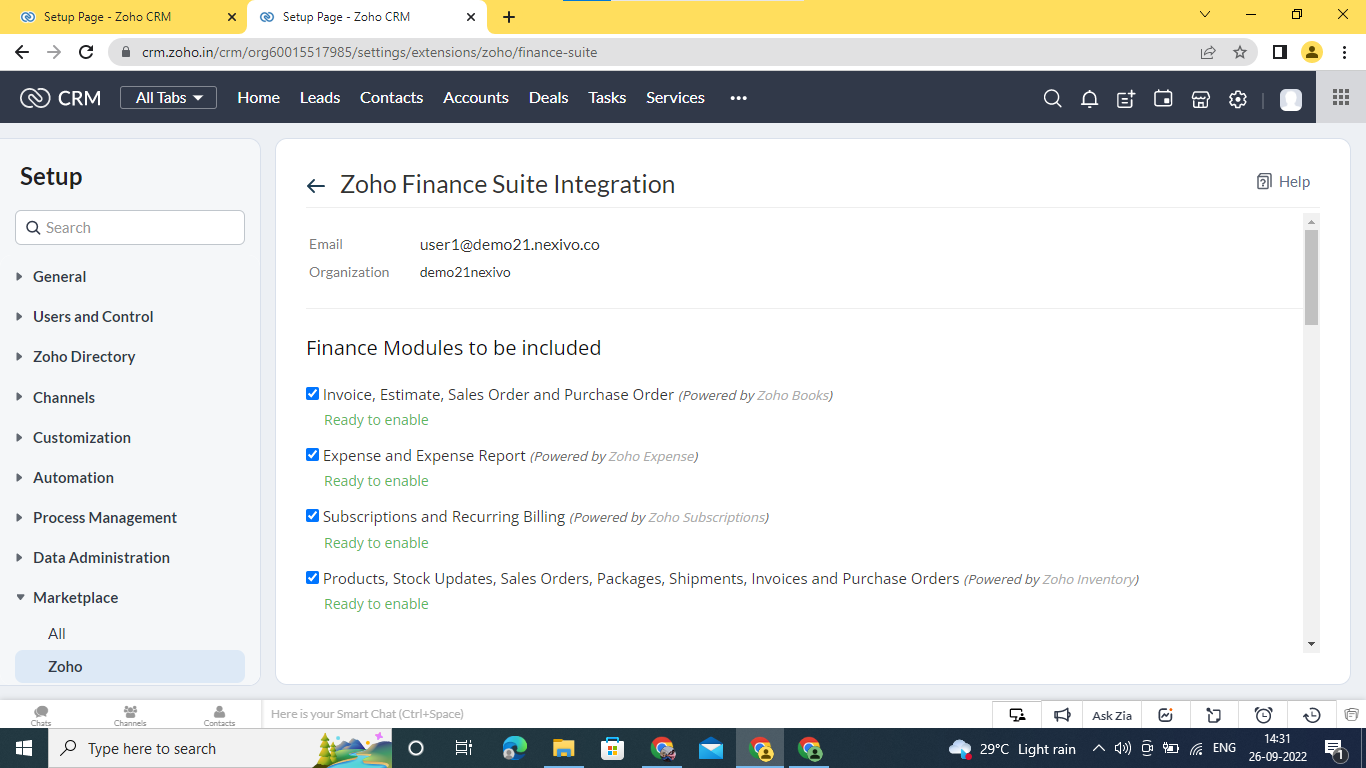Open the more modules ellipsis menu

coord(739,98)
